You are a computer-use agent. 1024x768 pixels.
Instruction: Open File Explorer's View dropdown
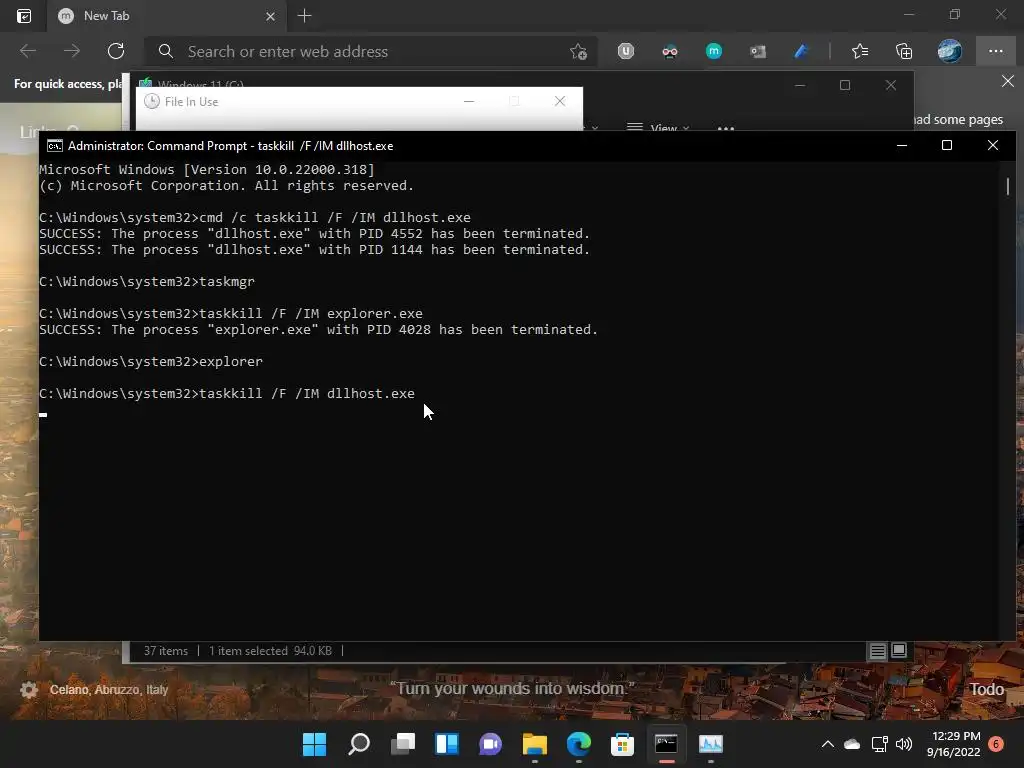tap(658, 127)
